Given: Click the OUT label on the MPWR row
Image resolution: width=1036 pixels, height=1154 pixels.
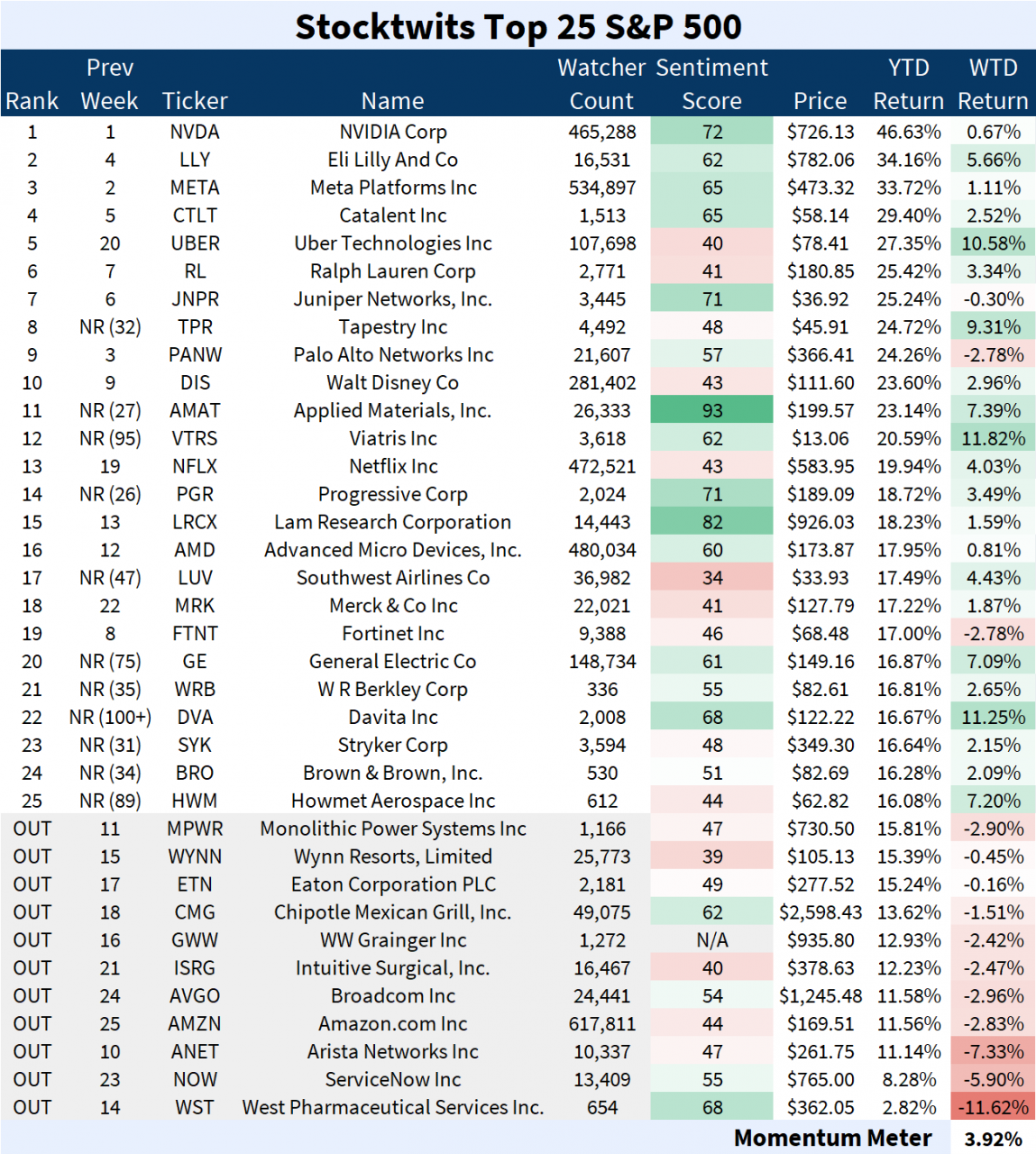Looking at the screenshot, I should tap(32, 828).
